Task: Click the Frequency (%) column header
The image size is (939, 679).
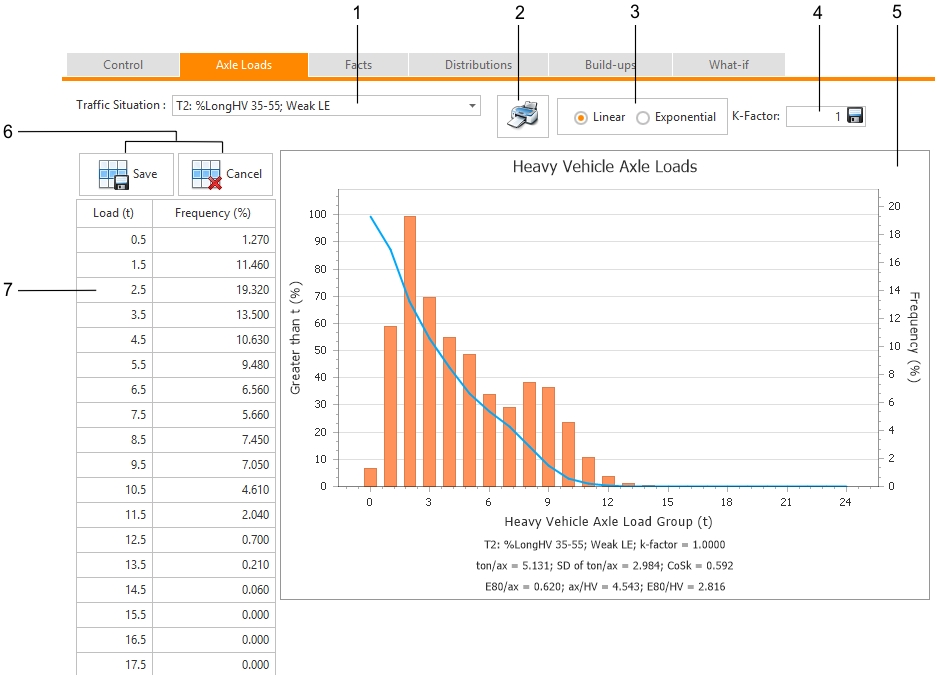Action: [x=213, y=213]
